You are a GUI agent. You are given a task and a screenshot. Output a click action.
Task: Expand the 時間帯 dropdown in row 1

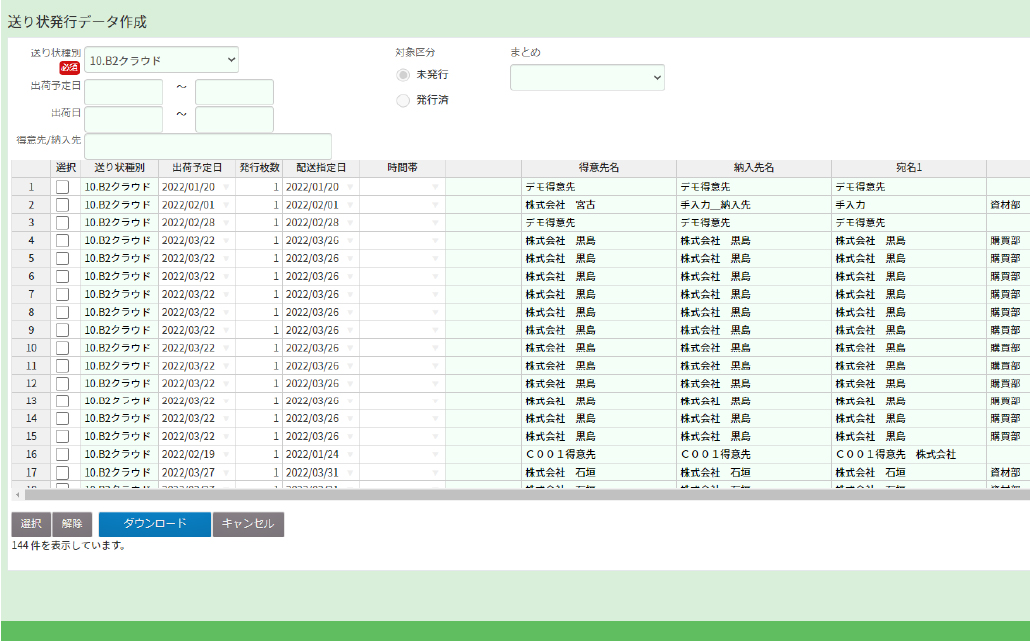point(436,187)
